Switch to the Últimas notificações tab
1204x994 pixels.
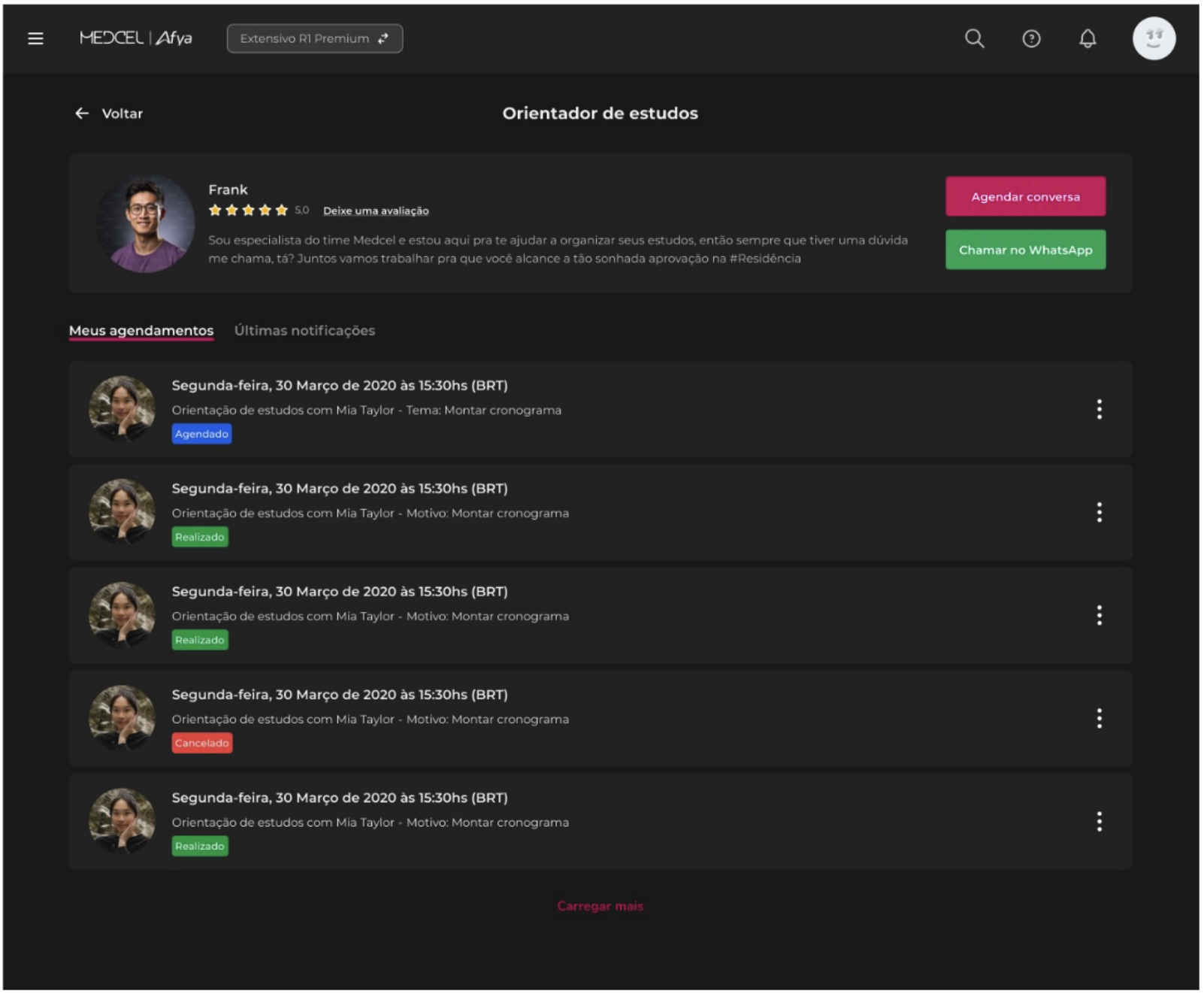[x=304, y=329]
